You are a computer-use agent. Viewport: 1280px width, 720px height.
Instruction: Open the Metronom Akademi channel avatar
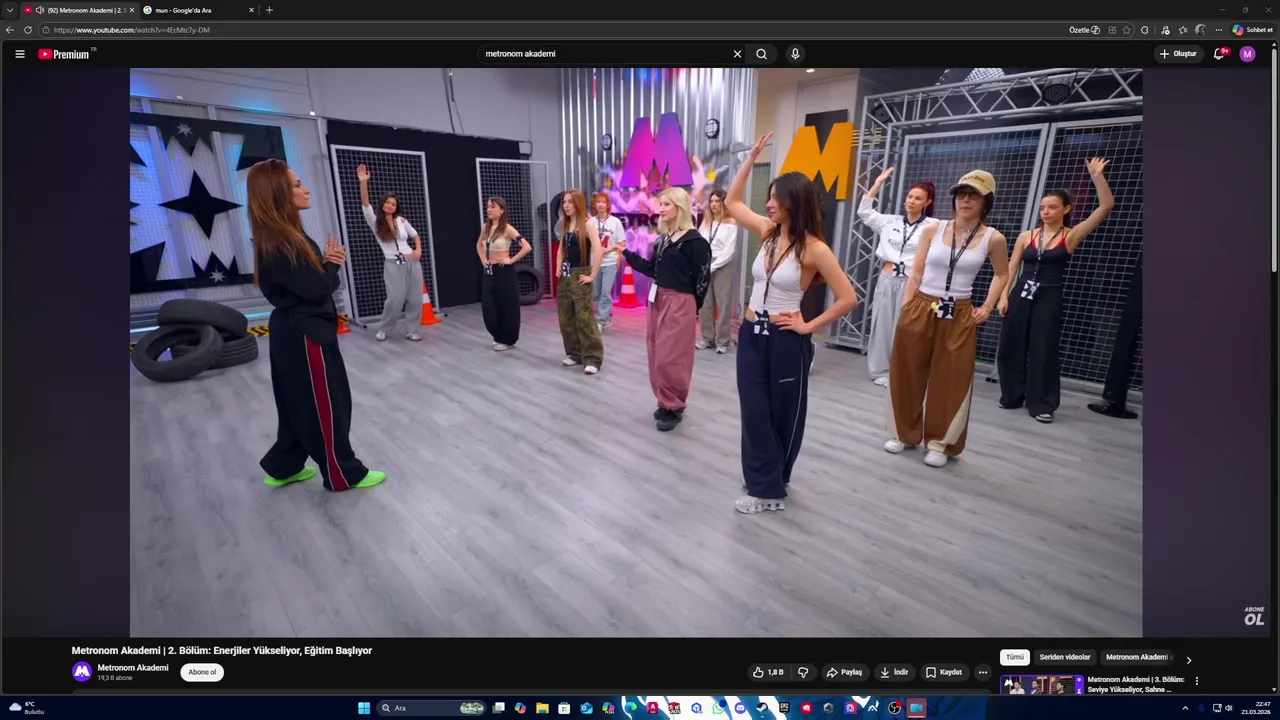[x=82, y=672]
